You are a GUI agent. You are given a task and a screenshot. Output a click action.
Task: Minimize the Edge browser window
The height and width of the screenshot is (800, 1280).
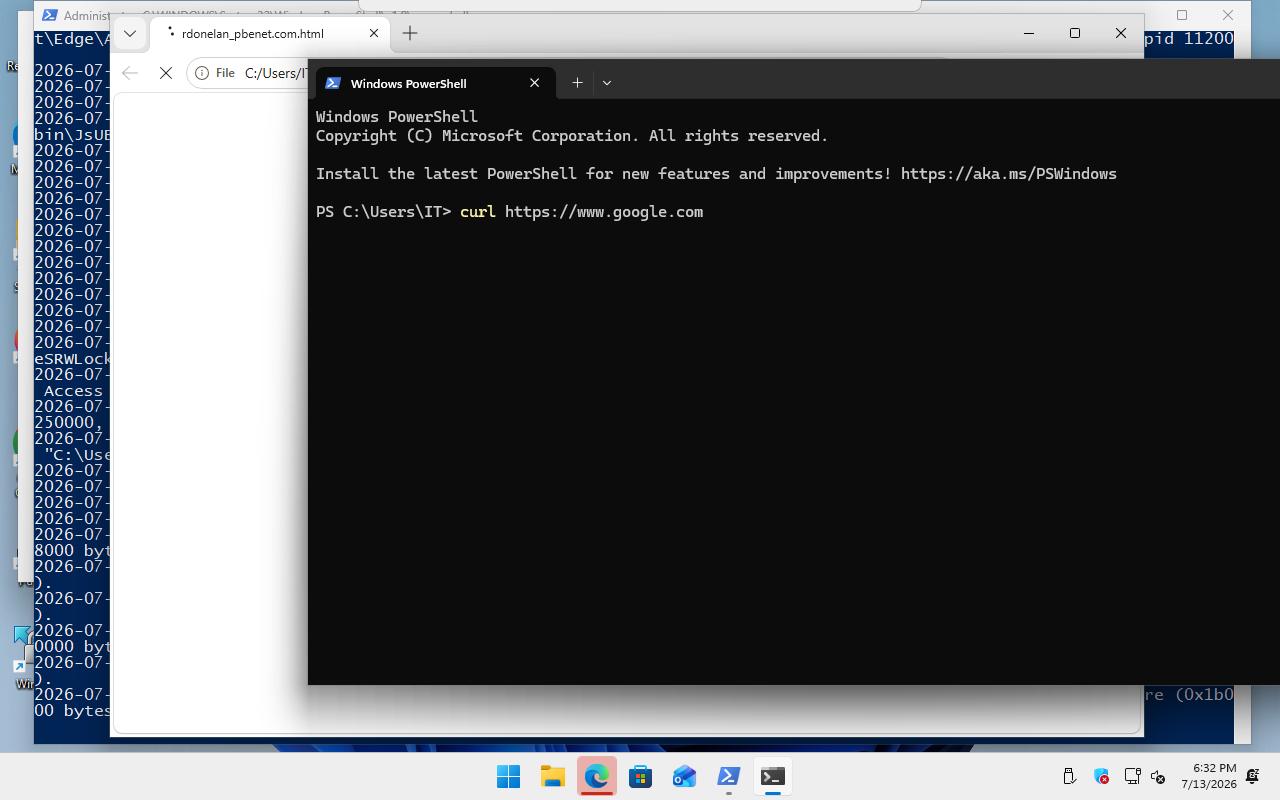click(1028, 33)
